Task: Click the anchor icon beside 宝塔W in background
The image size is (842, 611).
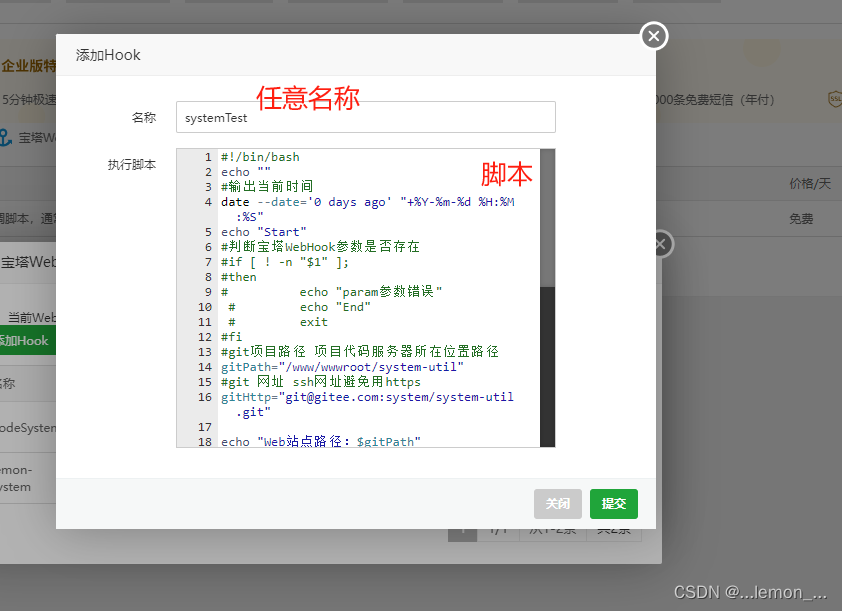Action: click(5, 137)
